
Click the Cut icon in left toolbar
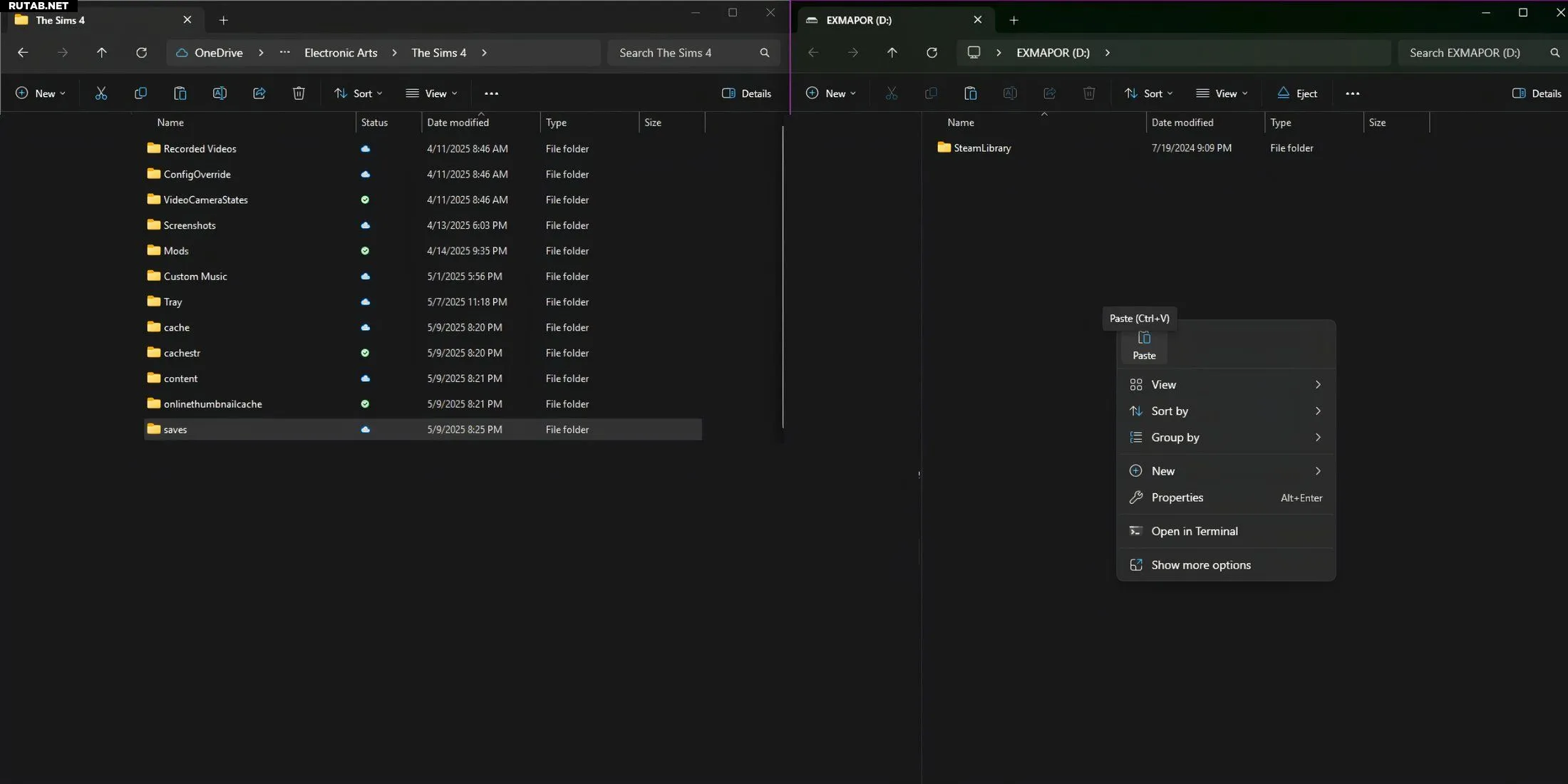tap(101, 93)
